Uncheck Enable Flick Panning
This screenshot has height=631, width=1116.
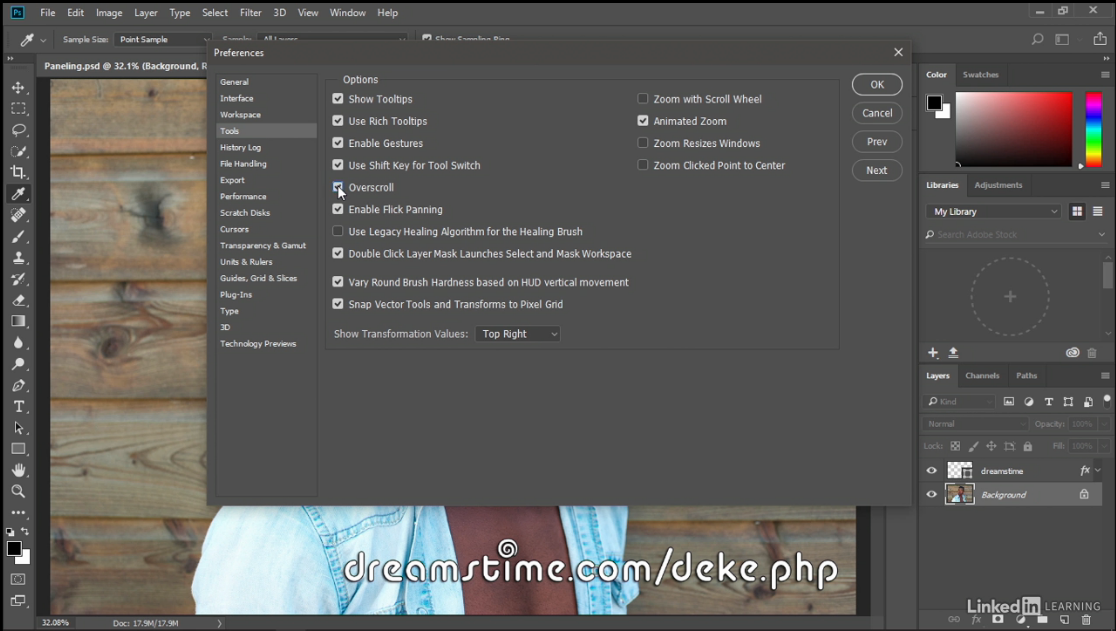tap(338, 209)
